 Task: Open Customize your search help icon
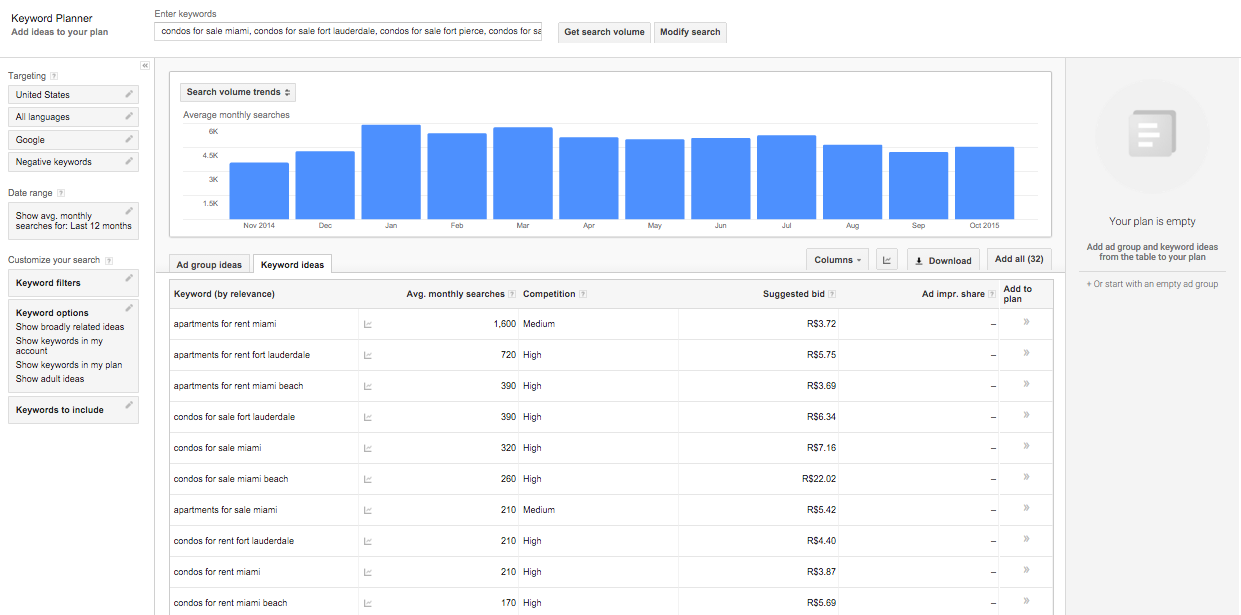[109, 260]
